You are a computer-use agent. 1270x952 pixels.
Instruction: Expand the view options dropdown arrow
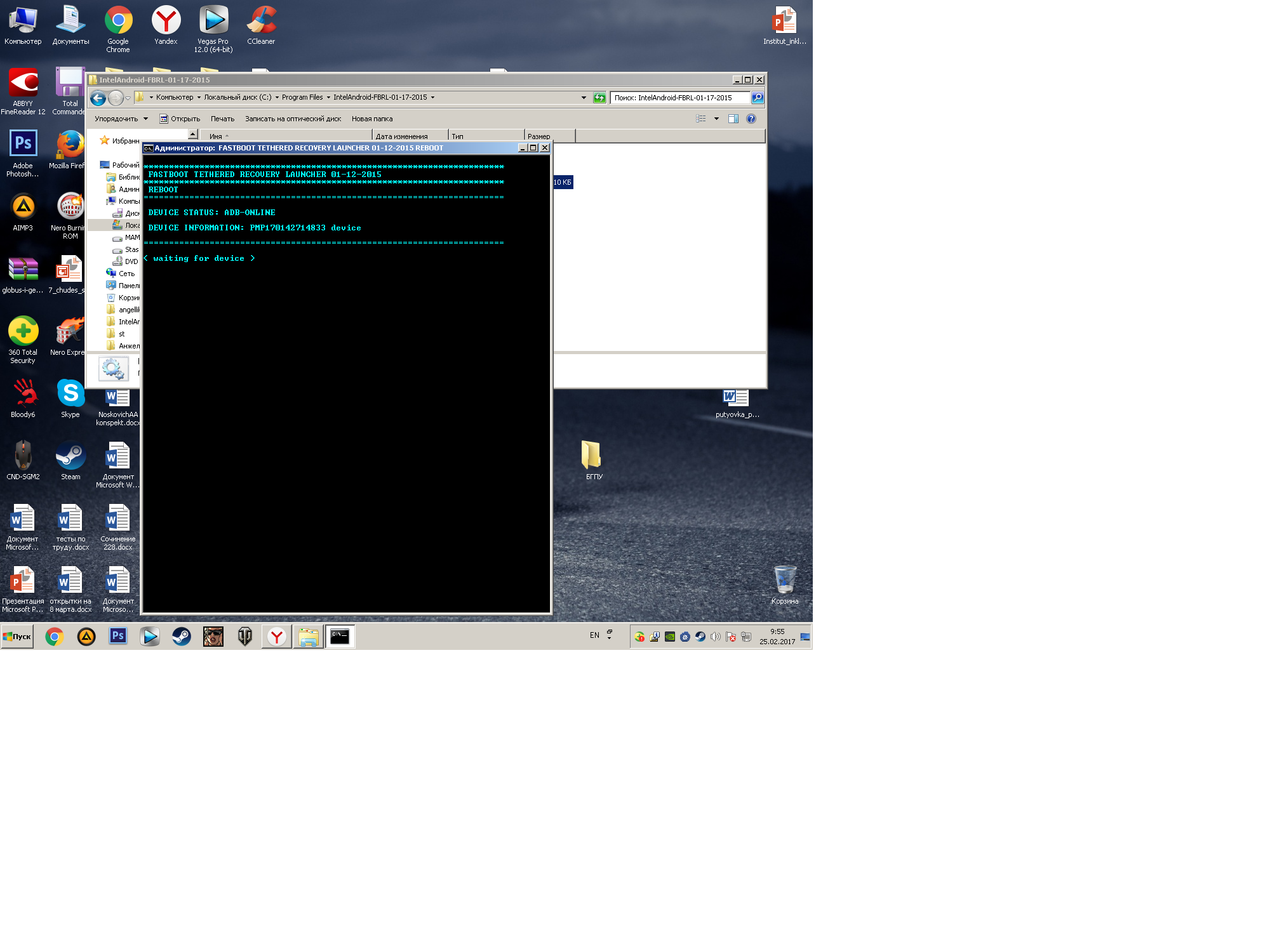pos(716,119)
